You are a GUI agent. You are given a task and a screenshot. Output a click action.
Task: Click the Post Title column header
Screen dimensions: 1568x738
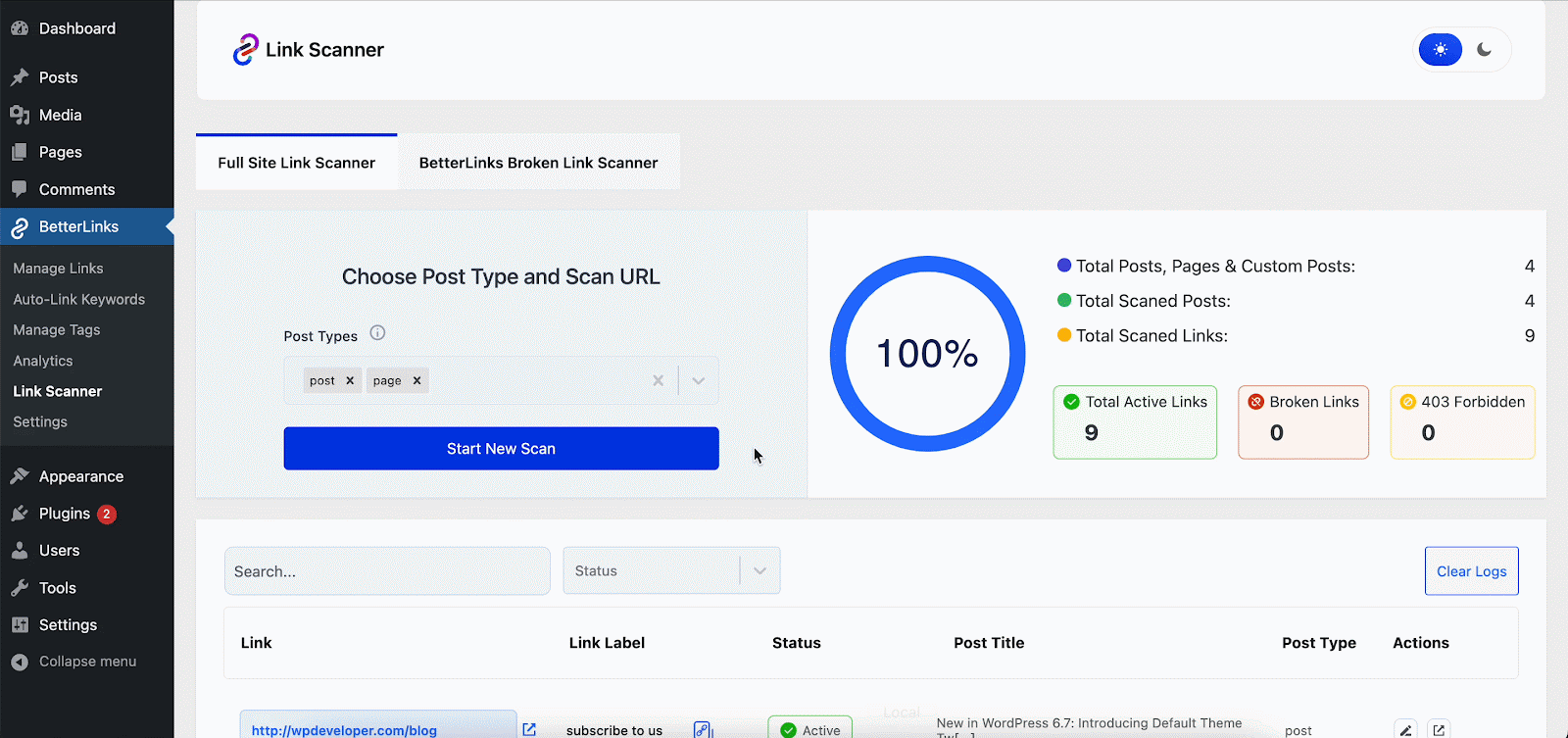pos(989,643)
